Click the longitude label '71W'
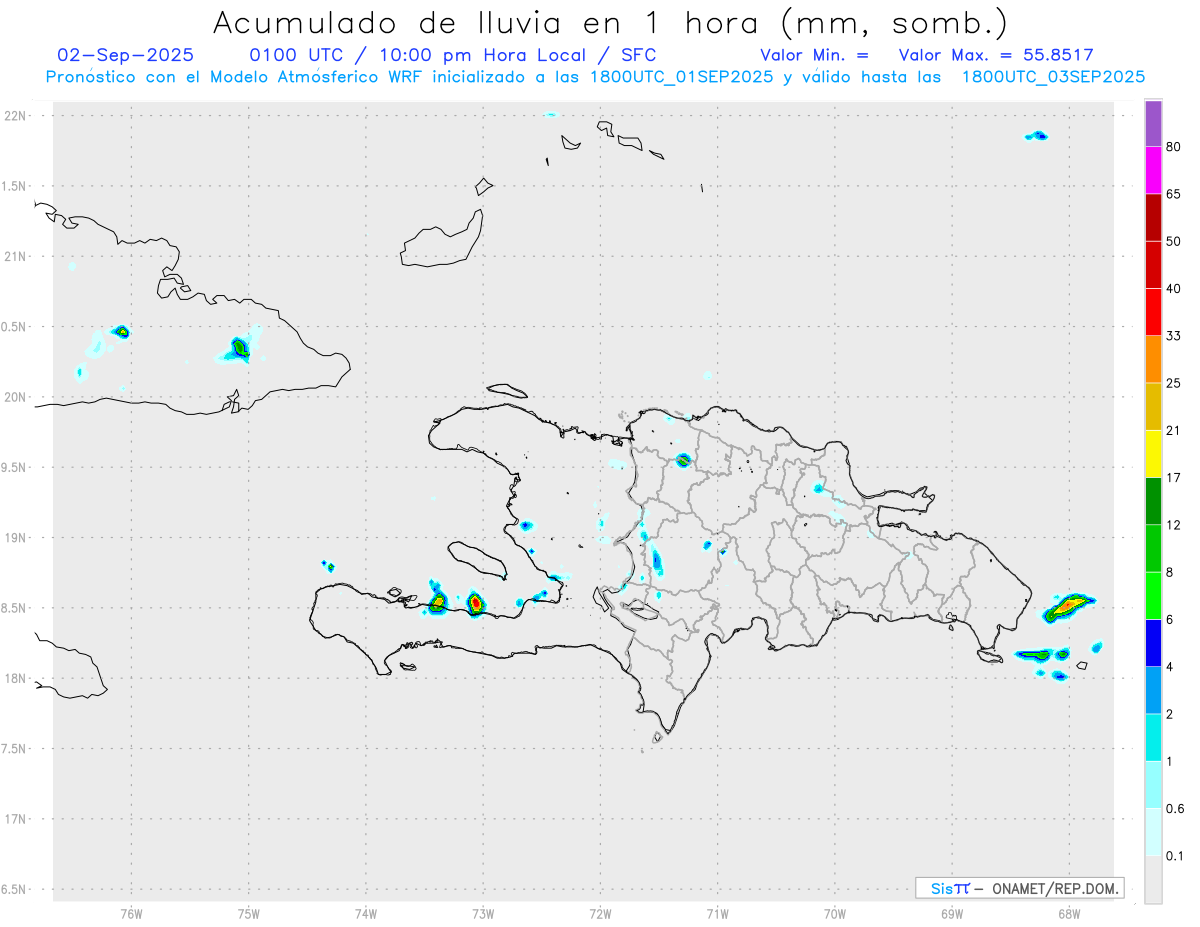This screenshot has height=927, width=1200. pos(717,913)
